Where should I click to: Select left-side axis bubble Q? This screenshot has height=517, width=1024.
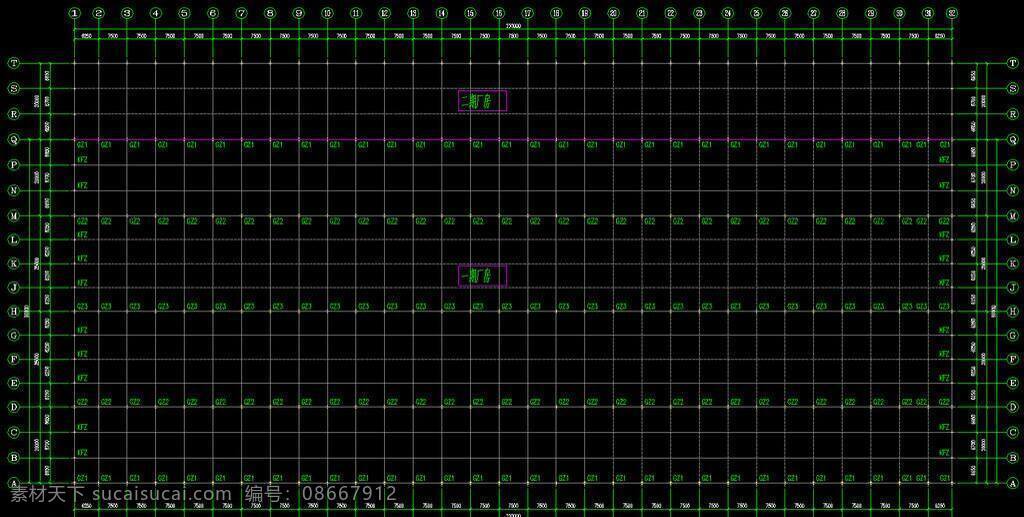click(14, 139)
